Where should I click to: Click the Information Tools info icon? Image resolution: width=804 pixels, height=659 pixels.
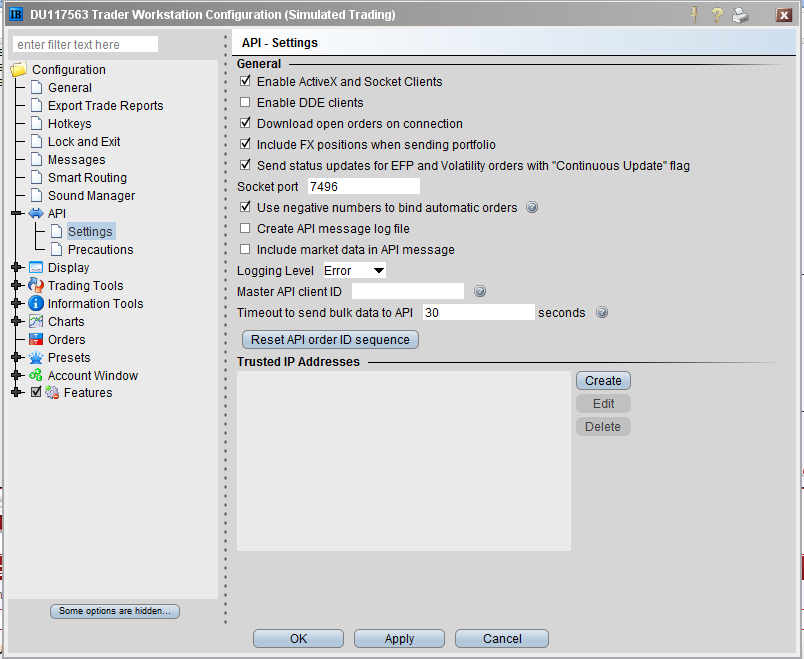click(36, 303)
